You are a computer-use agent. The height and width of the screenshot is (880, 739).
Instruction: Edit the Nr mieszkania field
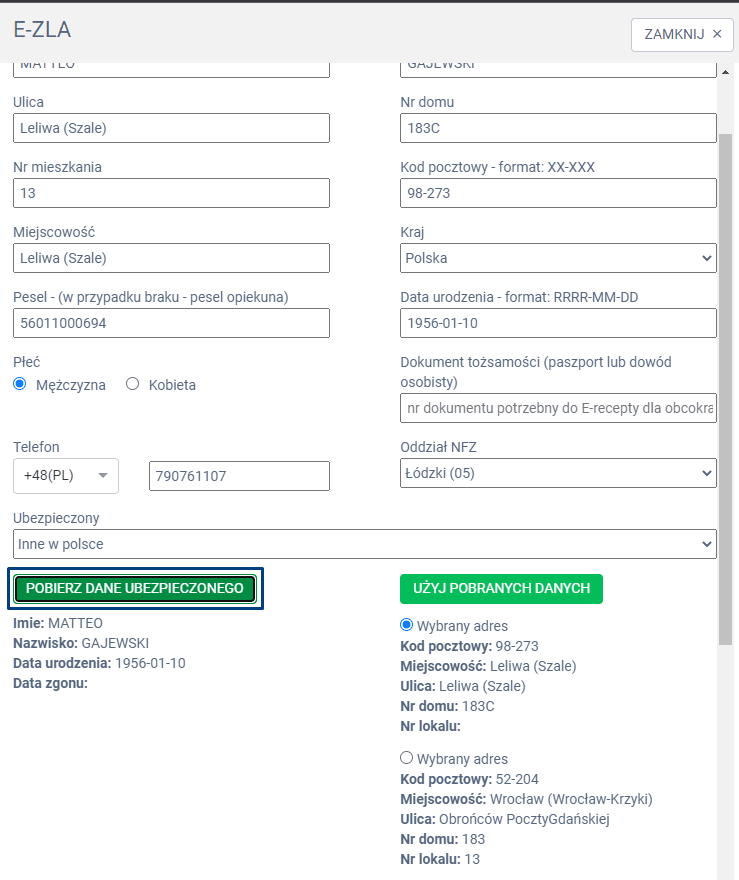pos(171,193)
